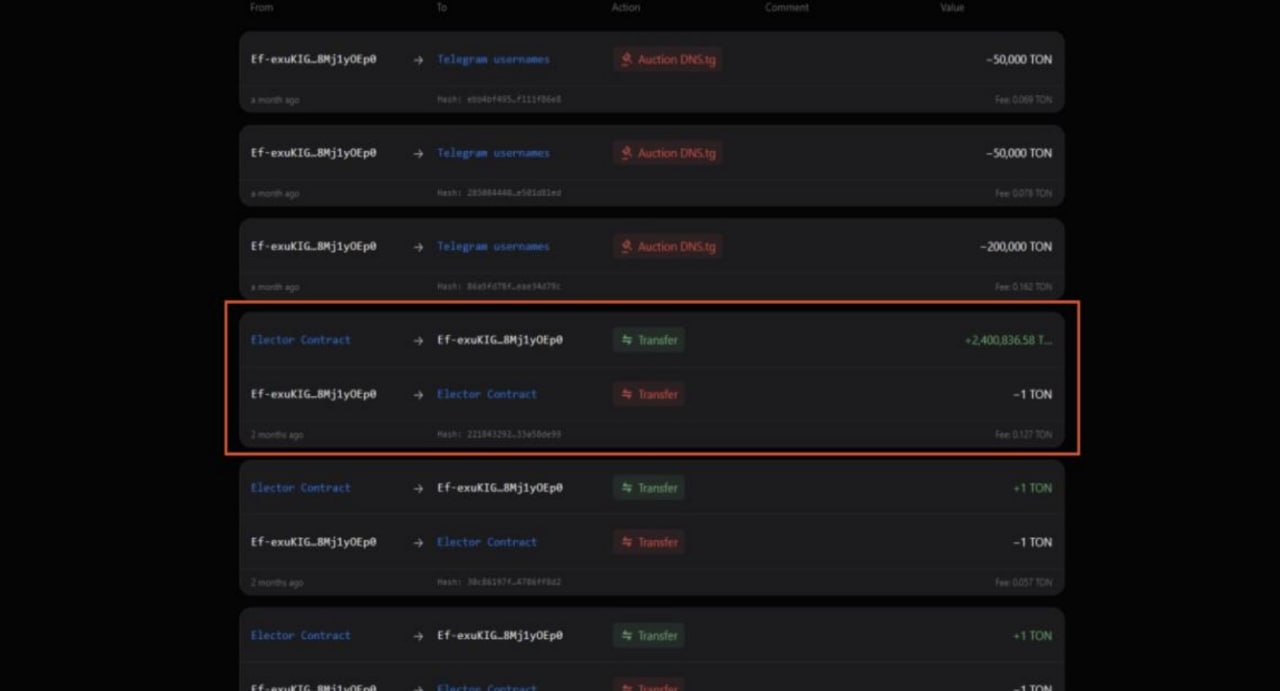Viewport: 1280px width, 691px height.
Task: Click the −200,000 TON value
Action: (1016, 247)
